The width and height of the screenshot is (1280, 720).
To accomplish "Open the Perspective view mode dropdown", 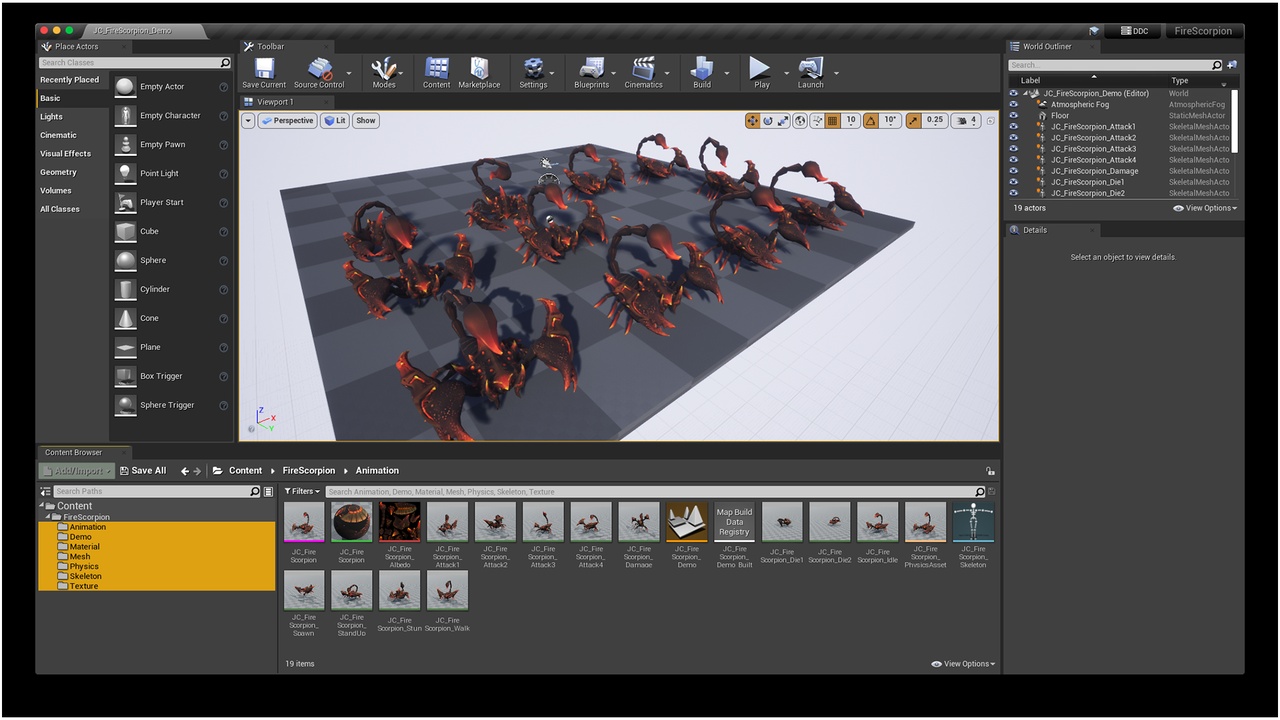I will tap(287, 121).
